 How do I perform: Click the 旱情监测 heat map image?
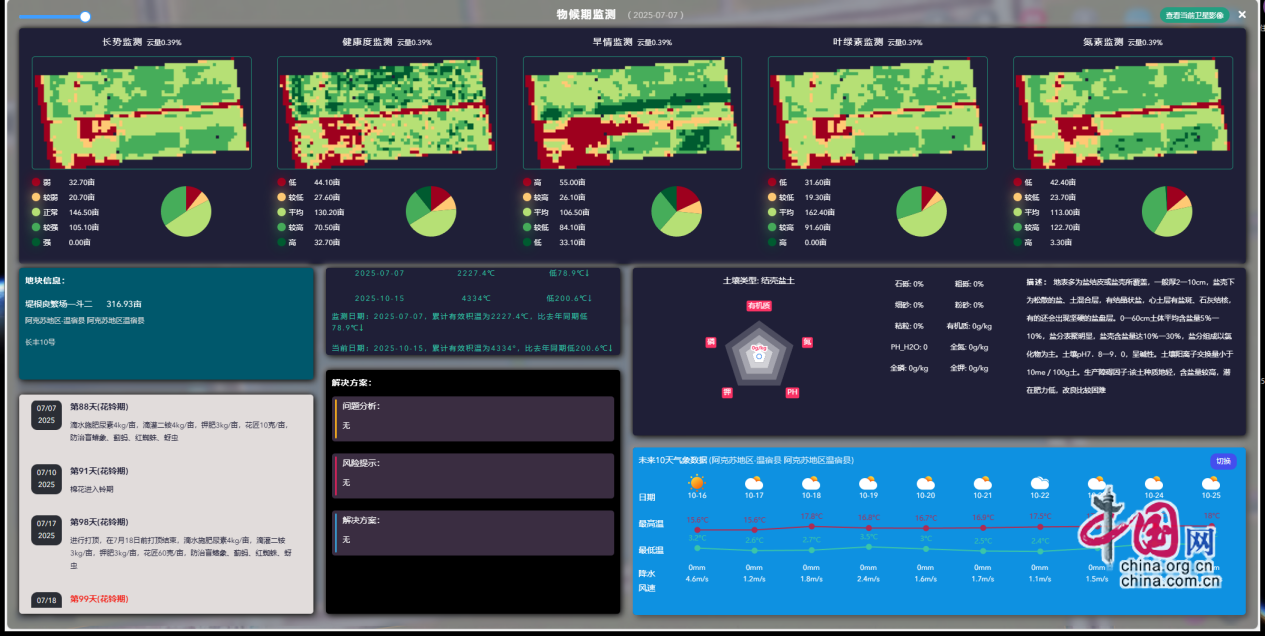click(x=632, y=112)
